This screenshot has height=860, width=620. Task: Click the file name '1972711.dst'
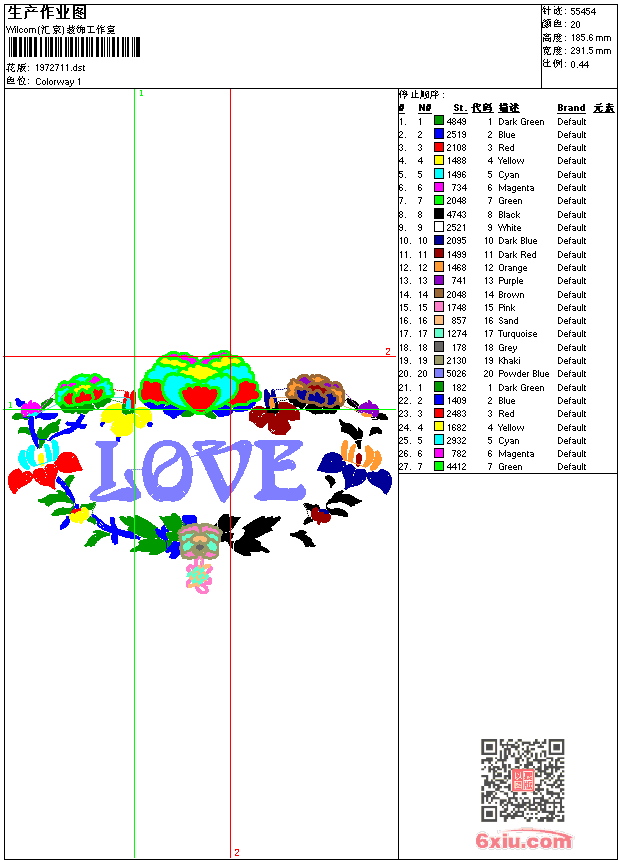(60, 67)
